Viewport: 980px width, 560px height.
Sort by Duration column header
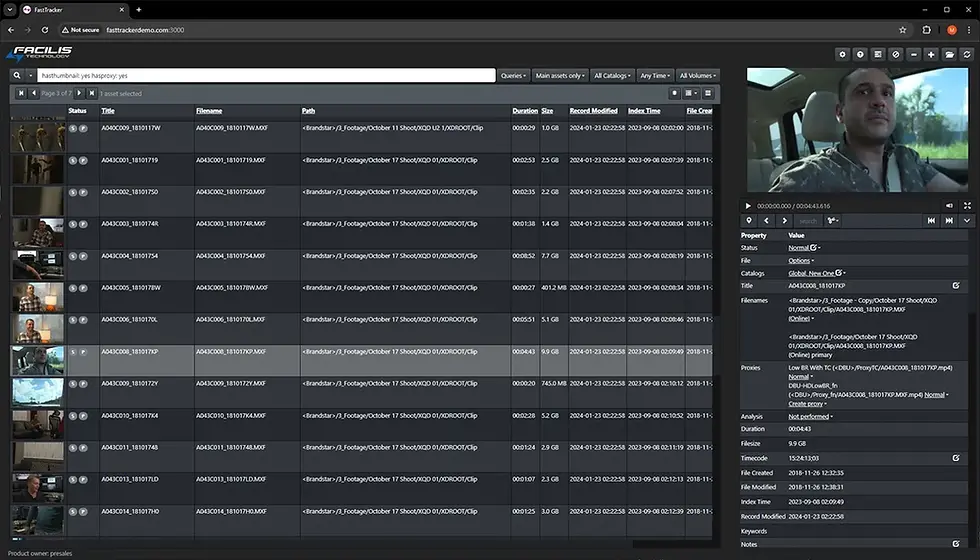click(x=525, y=111)
